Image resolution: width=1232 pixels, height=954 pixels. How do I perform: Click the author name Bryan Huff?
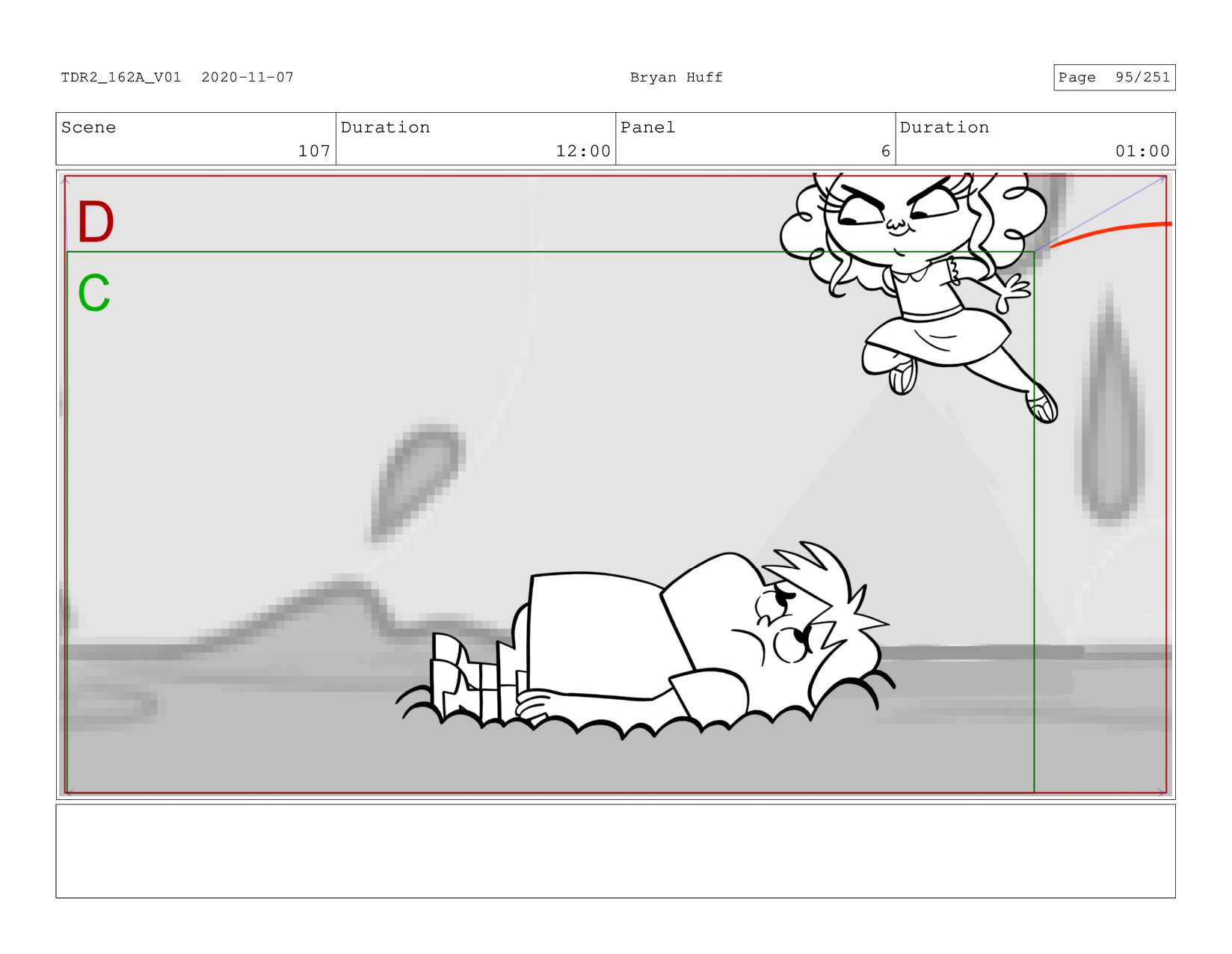676,77
